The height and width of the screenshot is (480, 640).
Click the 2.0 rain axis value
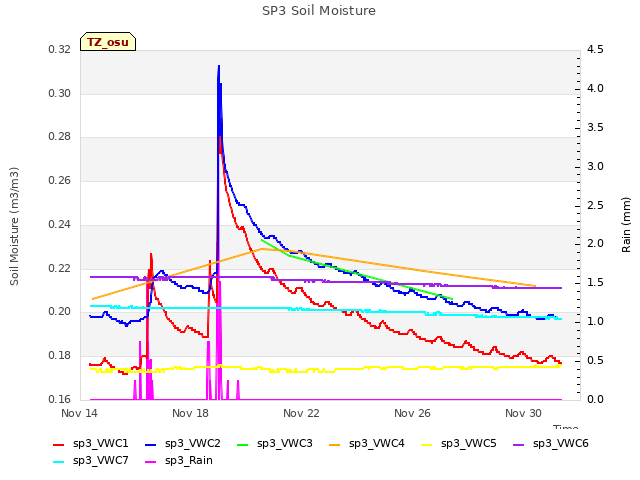(x=595, y=244)
